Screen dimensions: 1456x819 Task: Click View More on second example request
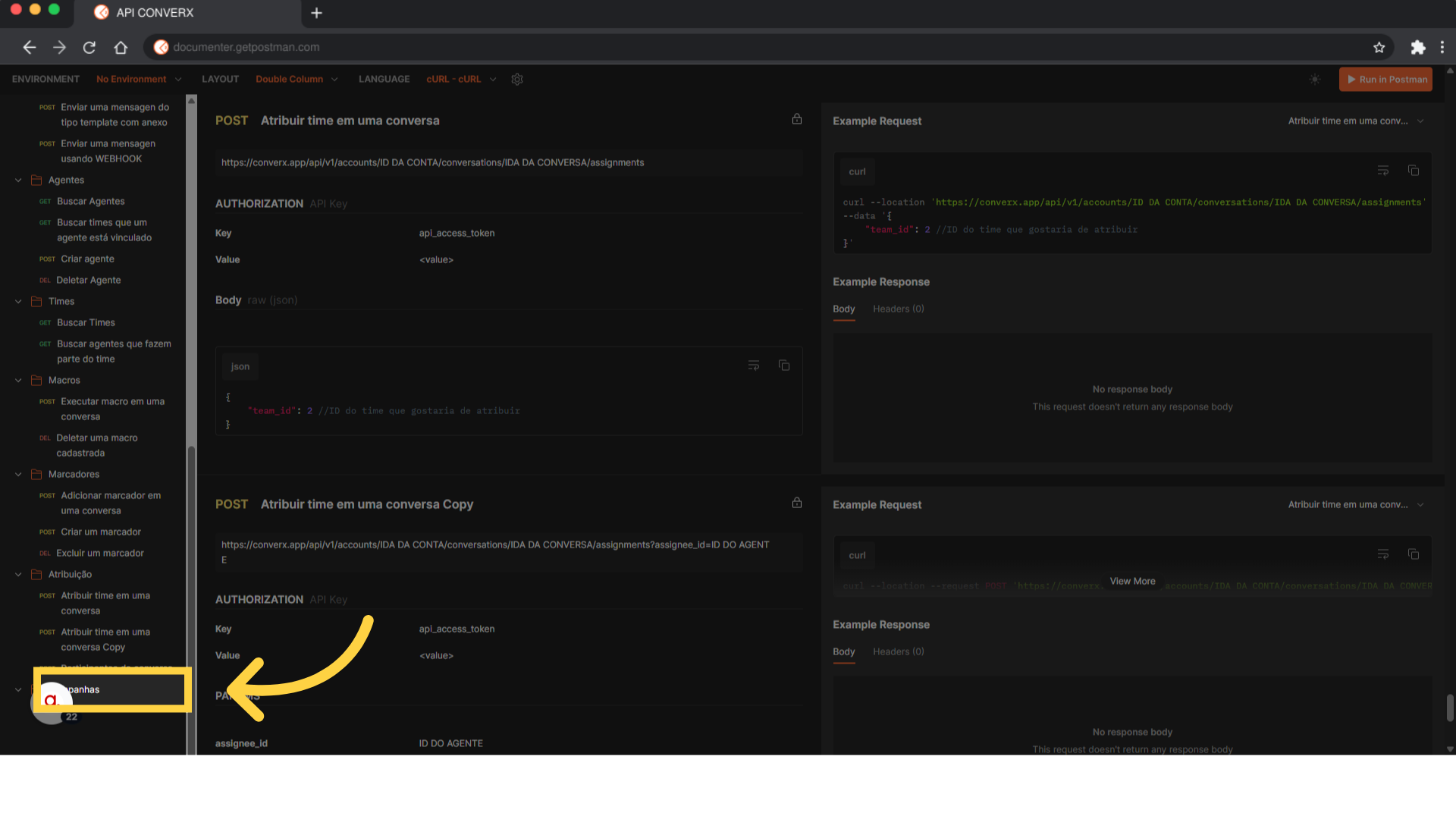point(1132,581)
